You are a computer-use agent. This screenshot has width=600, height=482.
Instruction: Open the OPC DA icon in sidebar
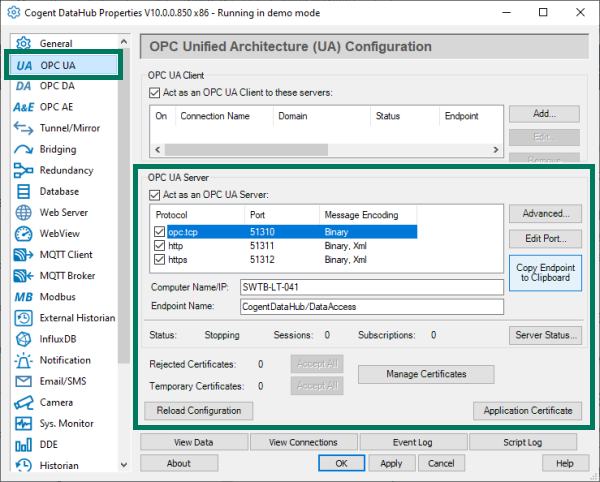pyautogui.click(x=23, y=86)
